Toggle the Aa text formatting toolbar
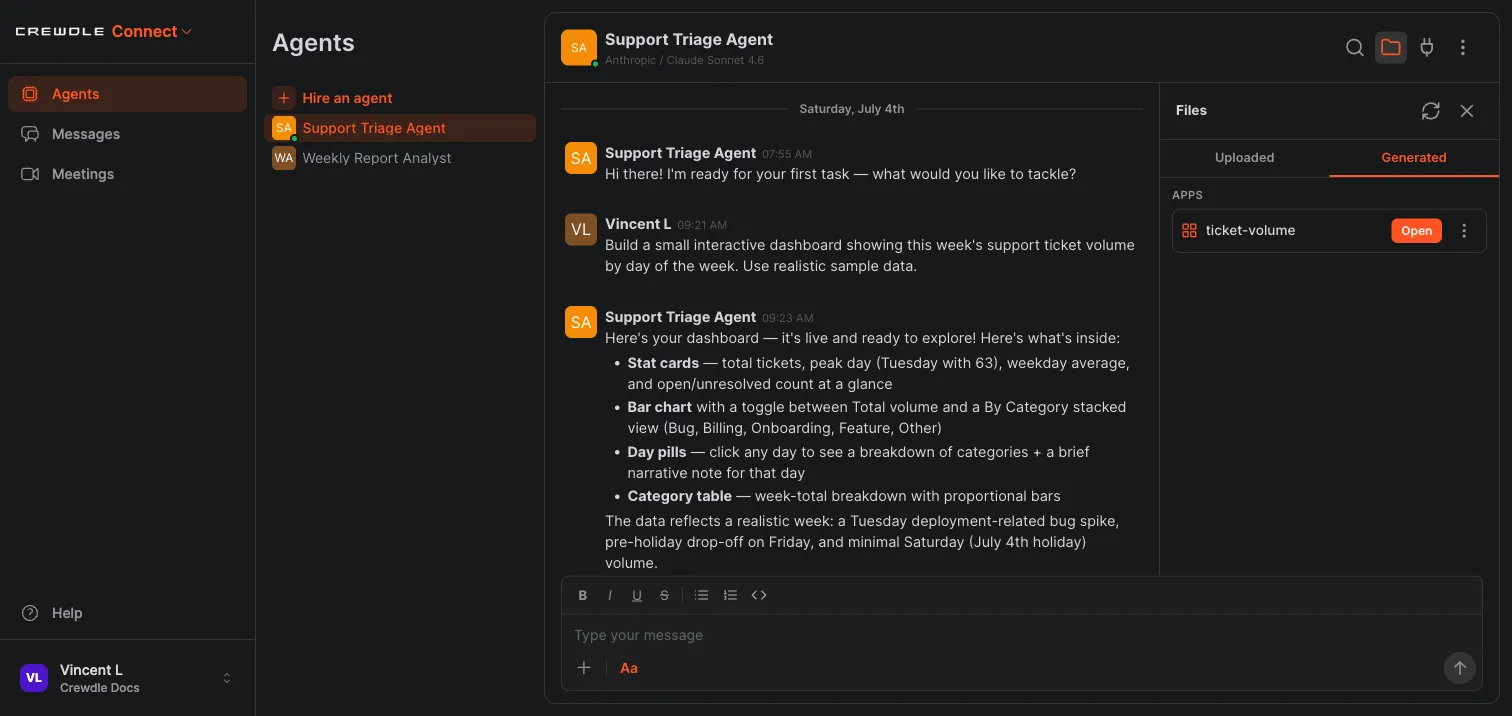 click(x=629, y=668)
